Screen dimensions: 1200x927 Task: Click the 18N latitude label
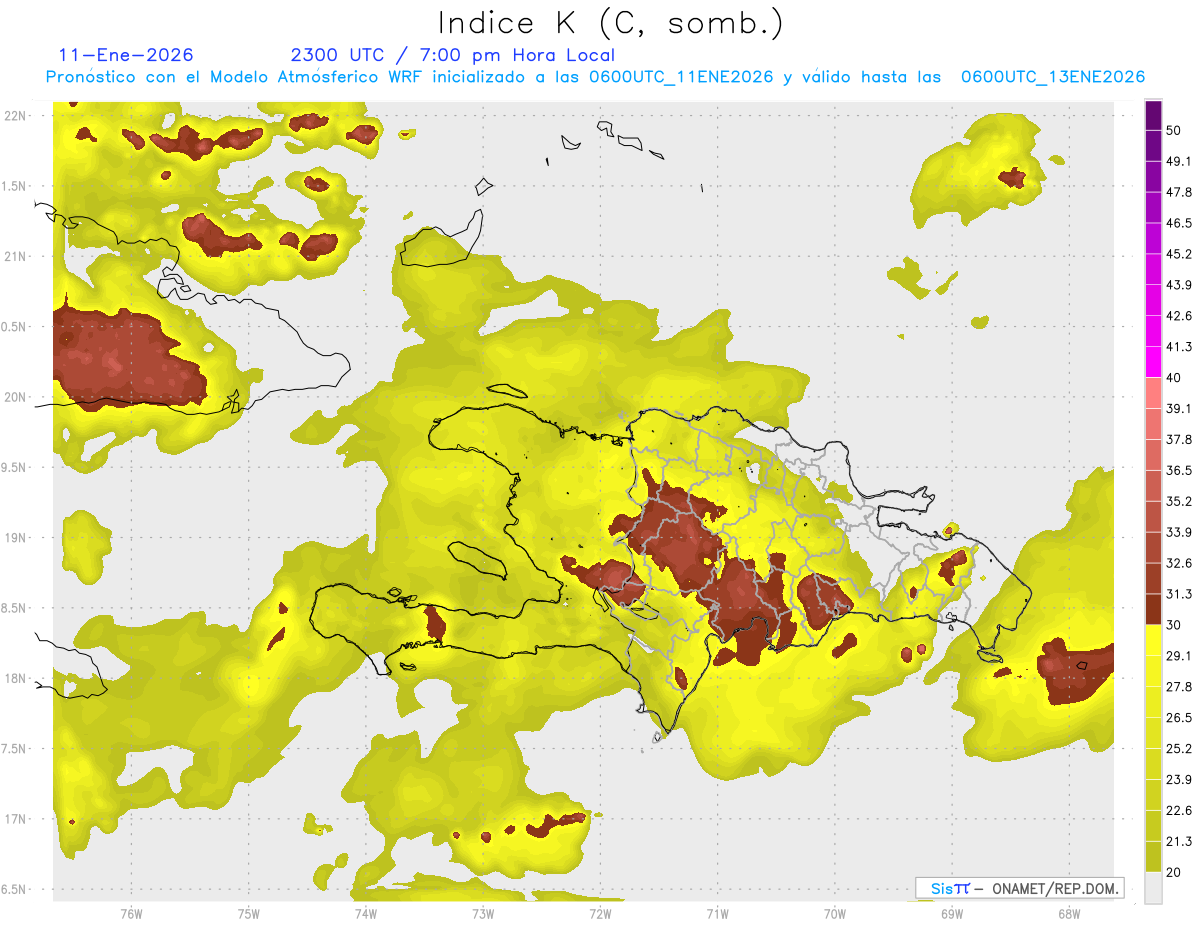[15, 679]
